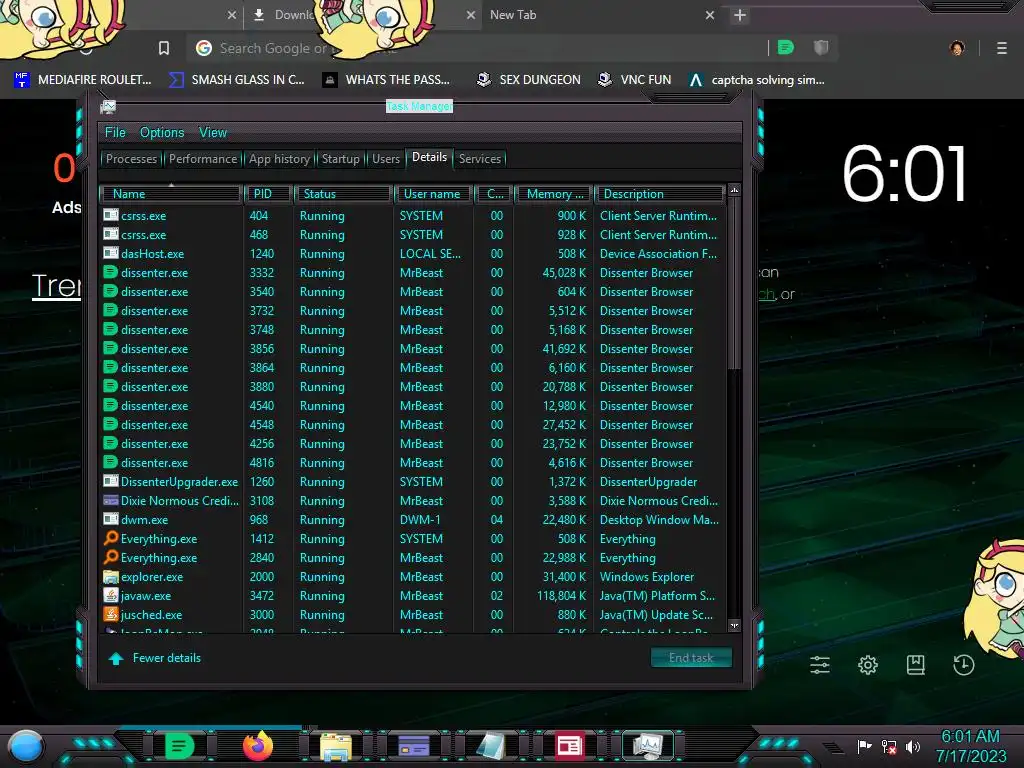Select dissenter.exe icon with PID 3332
This screenshot has width=1024, height=768.
tap(110, 272)
